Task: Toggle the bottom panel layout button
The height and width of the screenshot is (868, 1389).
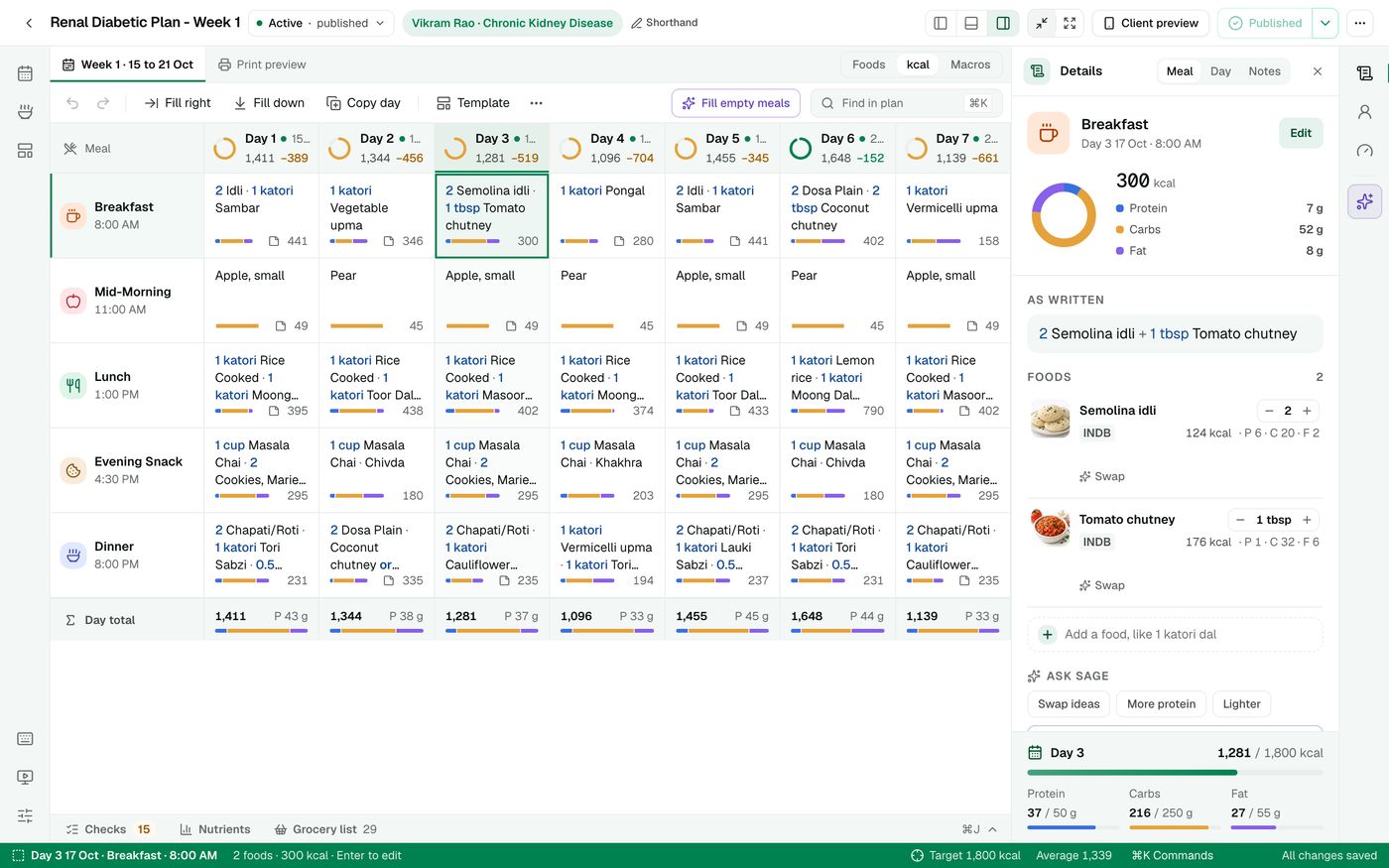Action: click(971, 23)
